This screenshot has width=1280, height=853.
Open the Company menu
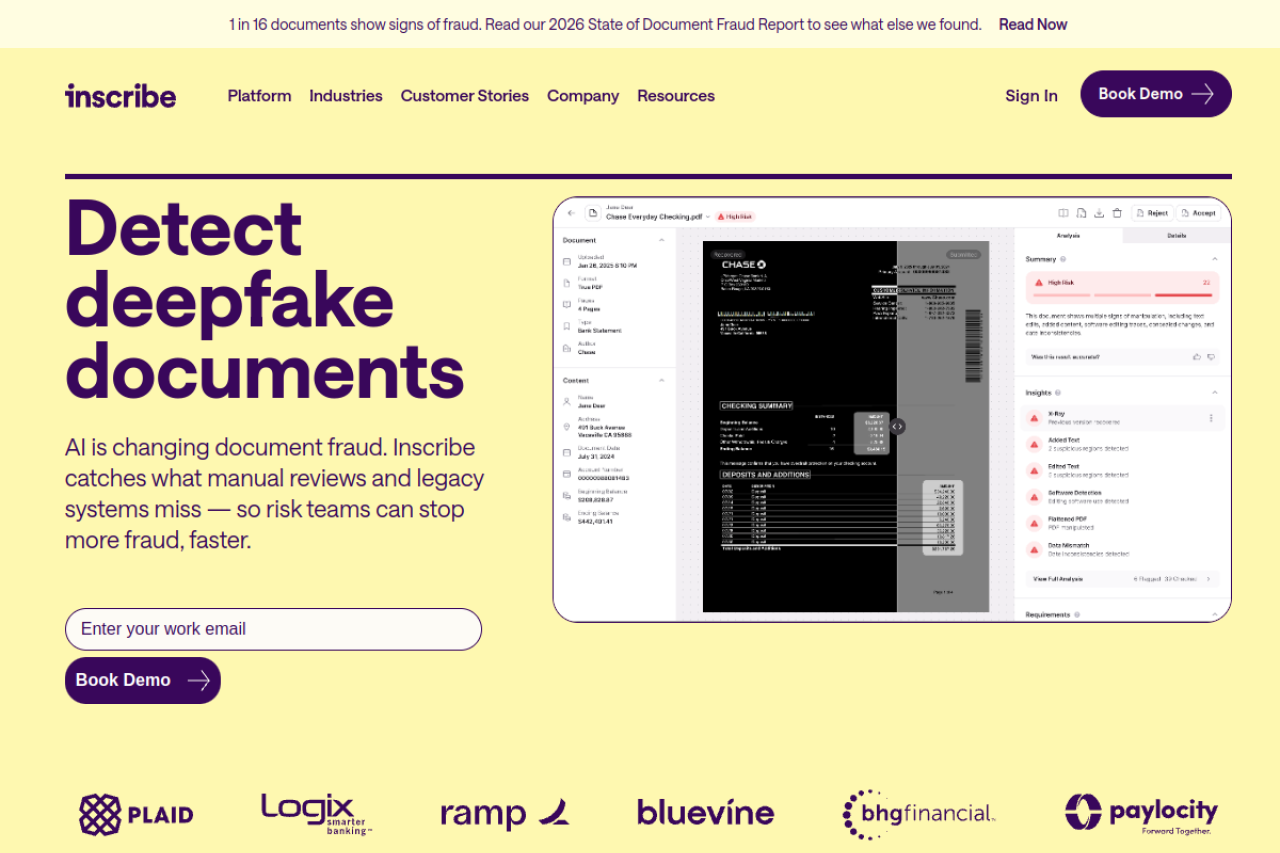[x=583, y=96]
